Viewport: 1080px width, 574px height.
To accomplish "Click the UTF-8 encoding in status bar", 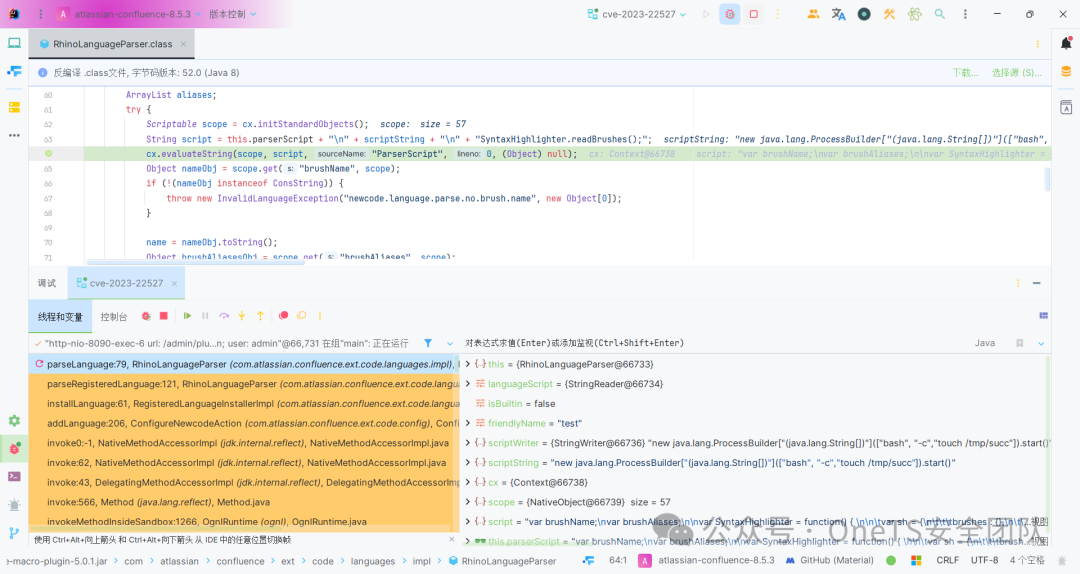I will point(984,560).
